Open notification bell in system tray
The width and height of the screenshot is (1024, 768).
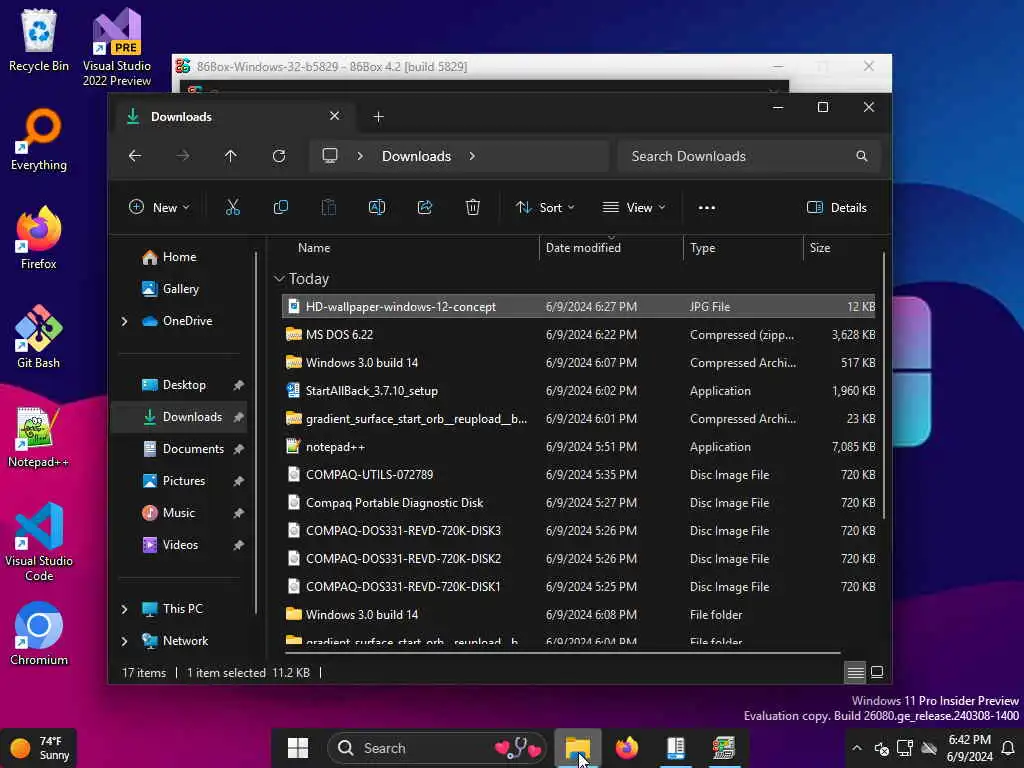[x=1008, y=748]
